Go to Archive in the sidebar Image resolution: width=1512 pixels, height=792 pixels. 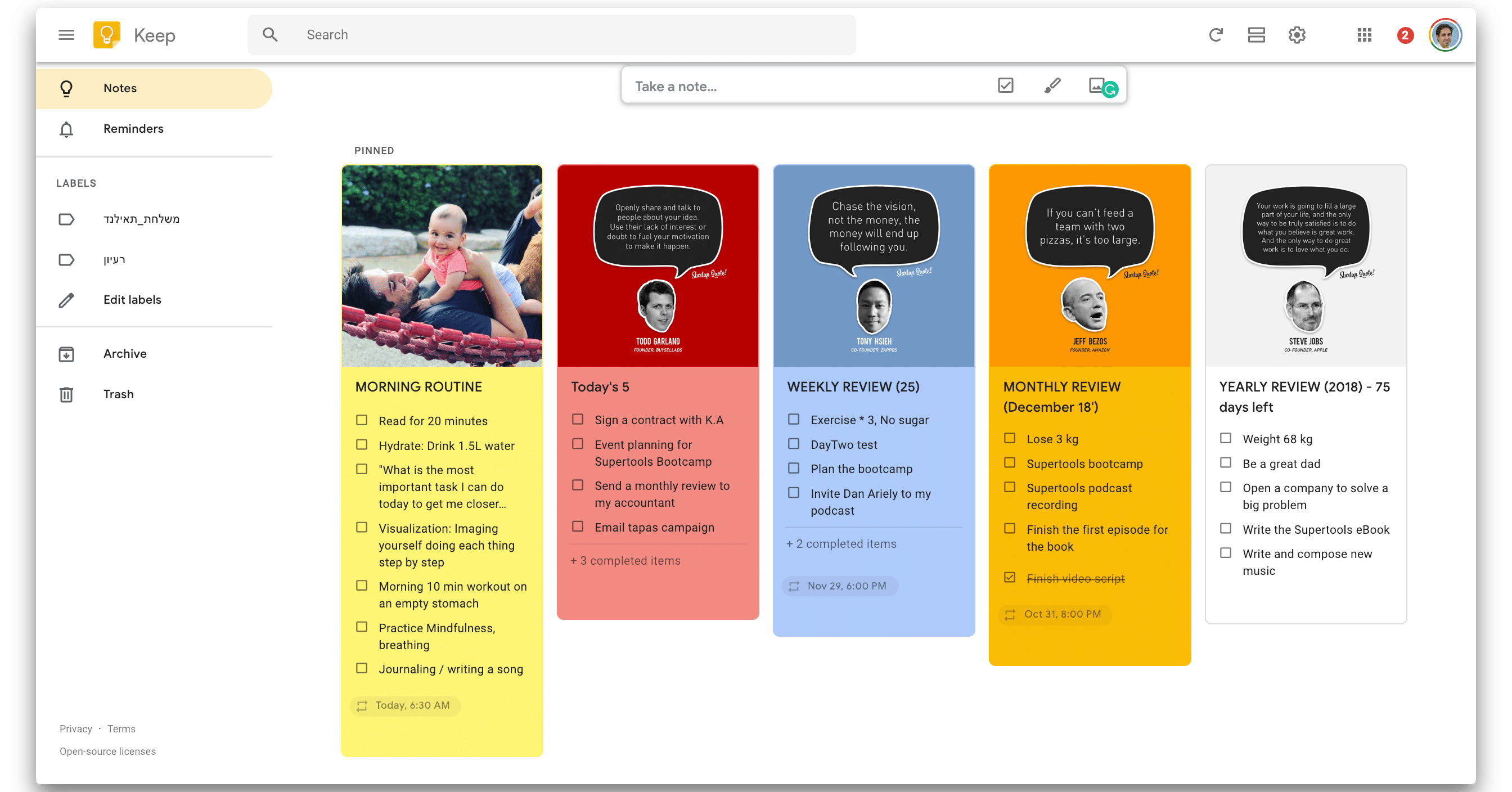tap(124, 353)
